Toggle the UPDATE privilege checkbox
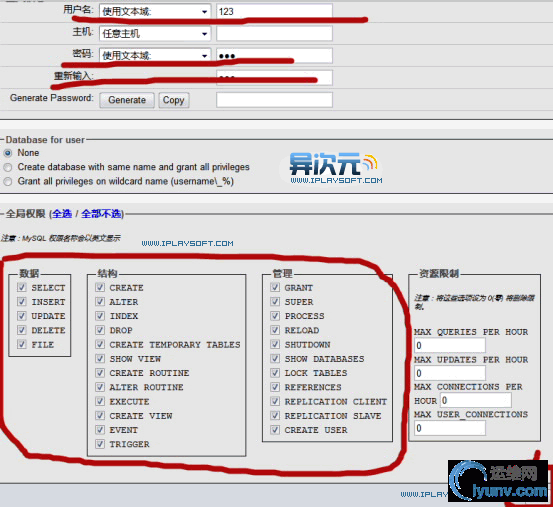The width and height of the screenshot is (553, 507). click(x=22, y=316)
